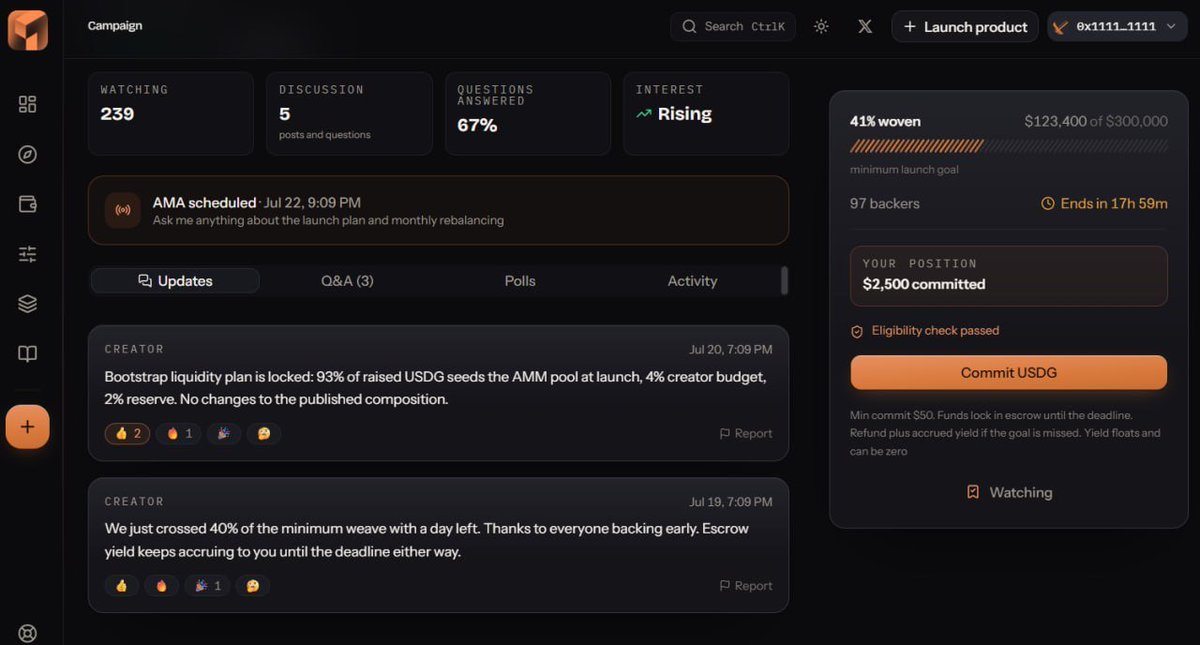Open the X social link icon
Viewport: 1200px width, 645px height.
click(865, 27)
